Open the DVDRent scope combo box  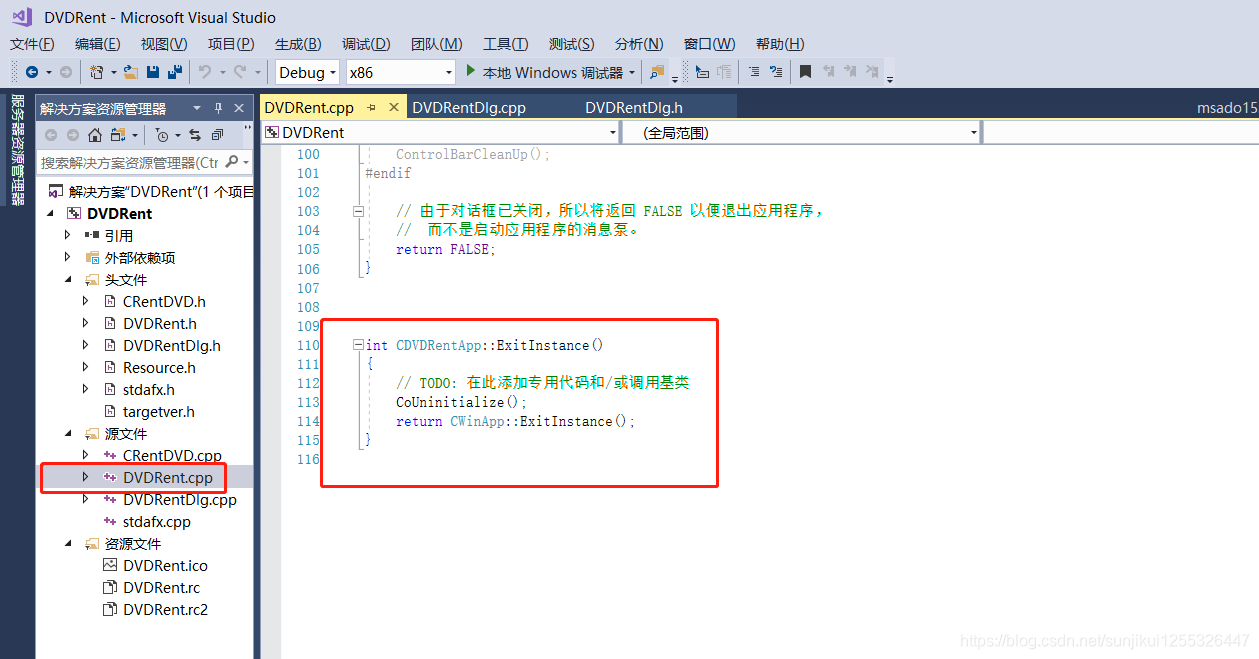click(x=441, y=132)
